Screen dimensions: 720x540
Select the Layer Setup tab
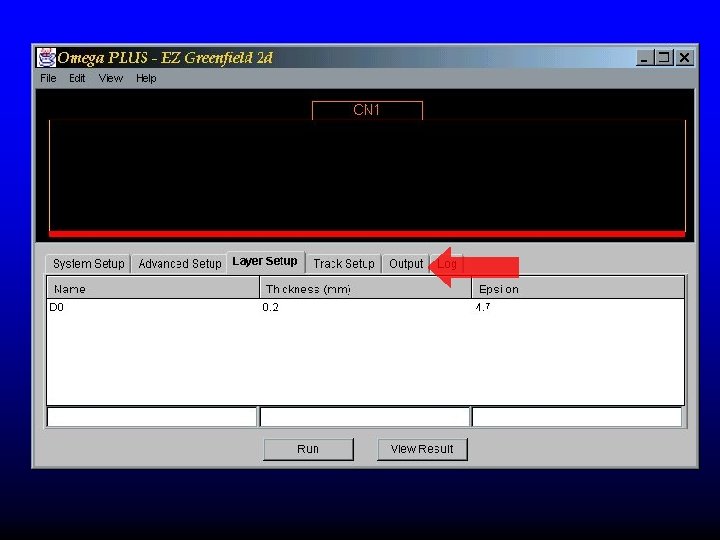[x=265, y=262]
